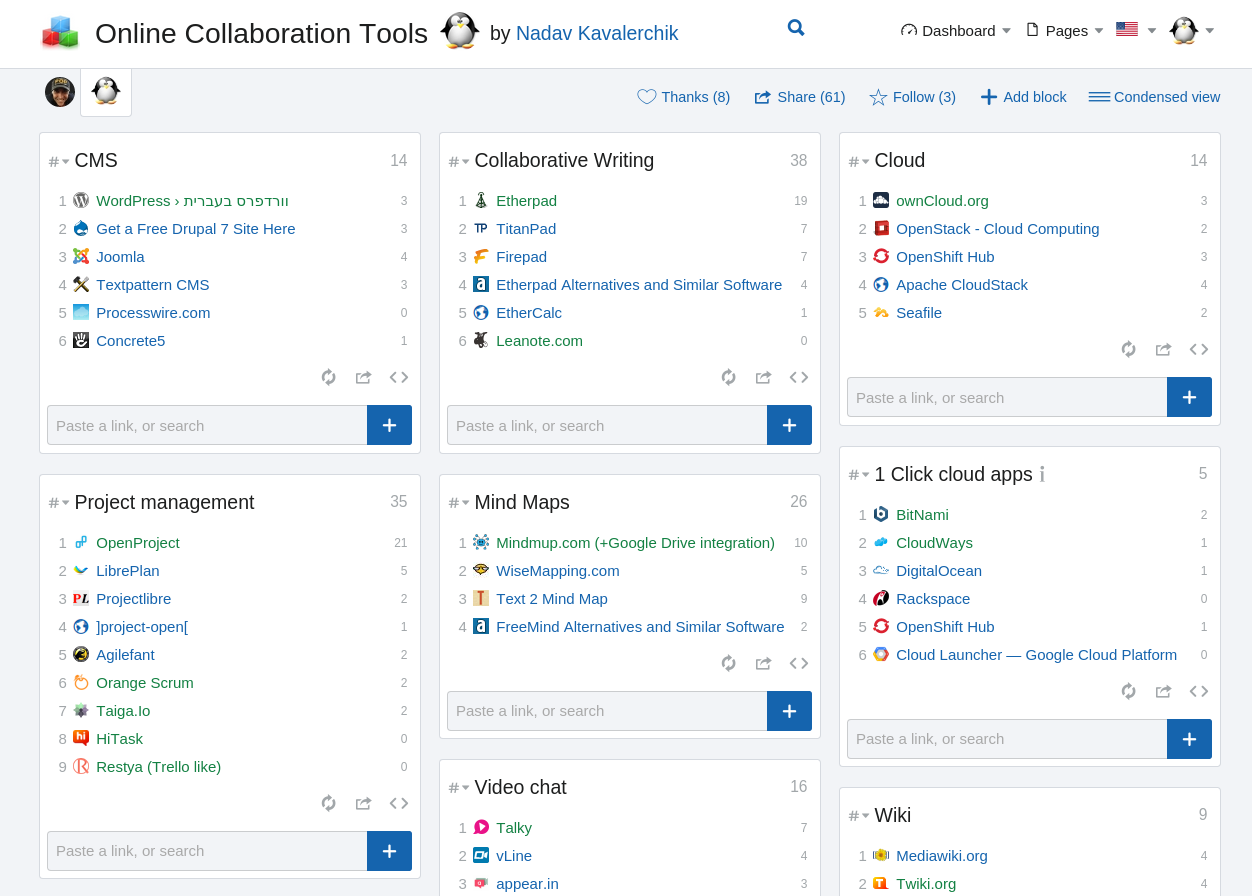The image size is (1252, 896).
Task: Click the plus add button in Mind Maps block
Action: (789, 711)
